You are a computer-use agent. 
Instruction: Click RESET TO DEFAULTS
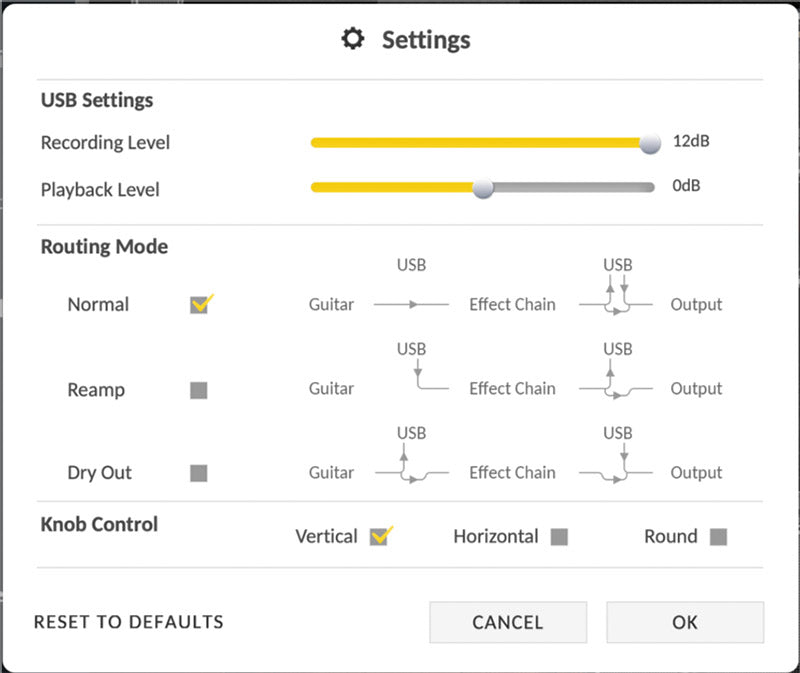[x=129, y=622]
